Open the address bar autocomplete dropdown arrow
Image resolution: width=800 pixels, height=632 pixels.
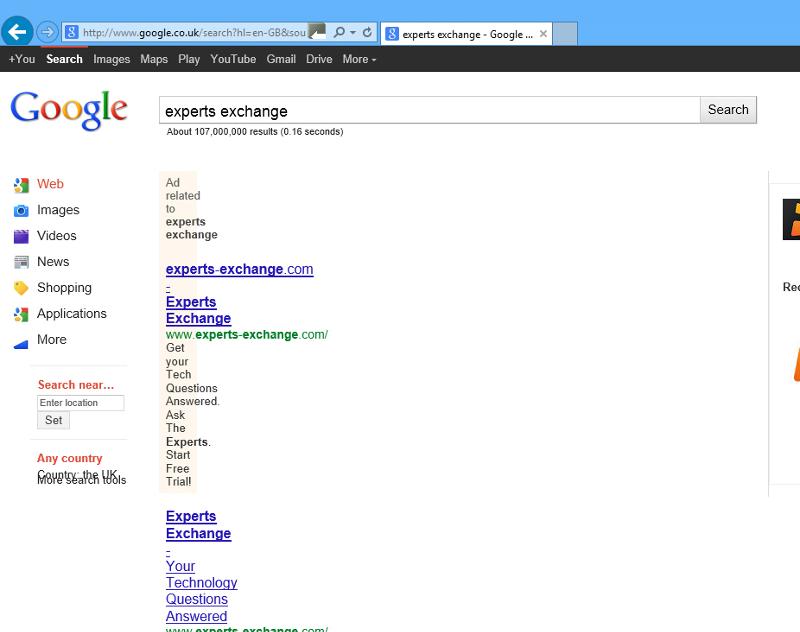tap(353, 32)
